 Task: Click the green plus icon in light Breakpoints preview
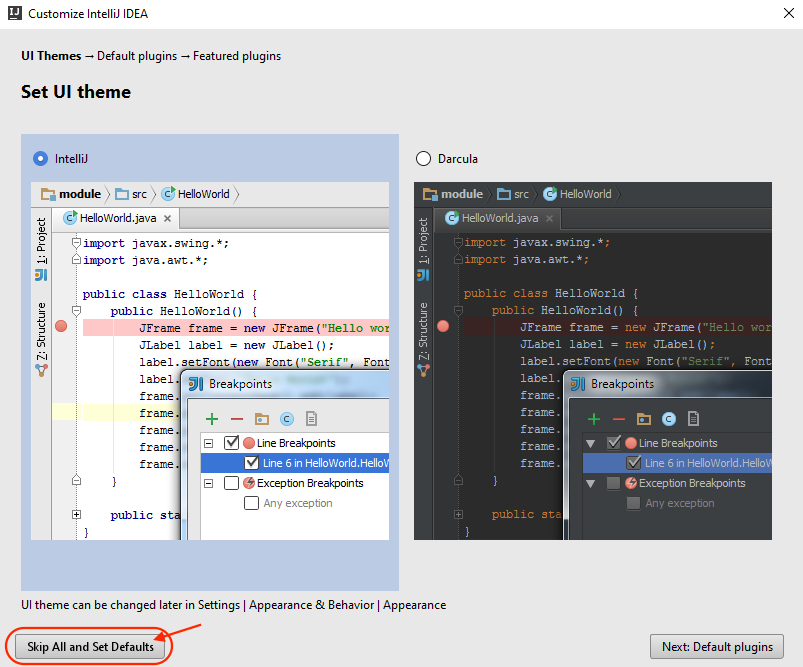tap(211, 419)
